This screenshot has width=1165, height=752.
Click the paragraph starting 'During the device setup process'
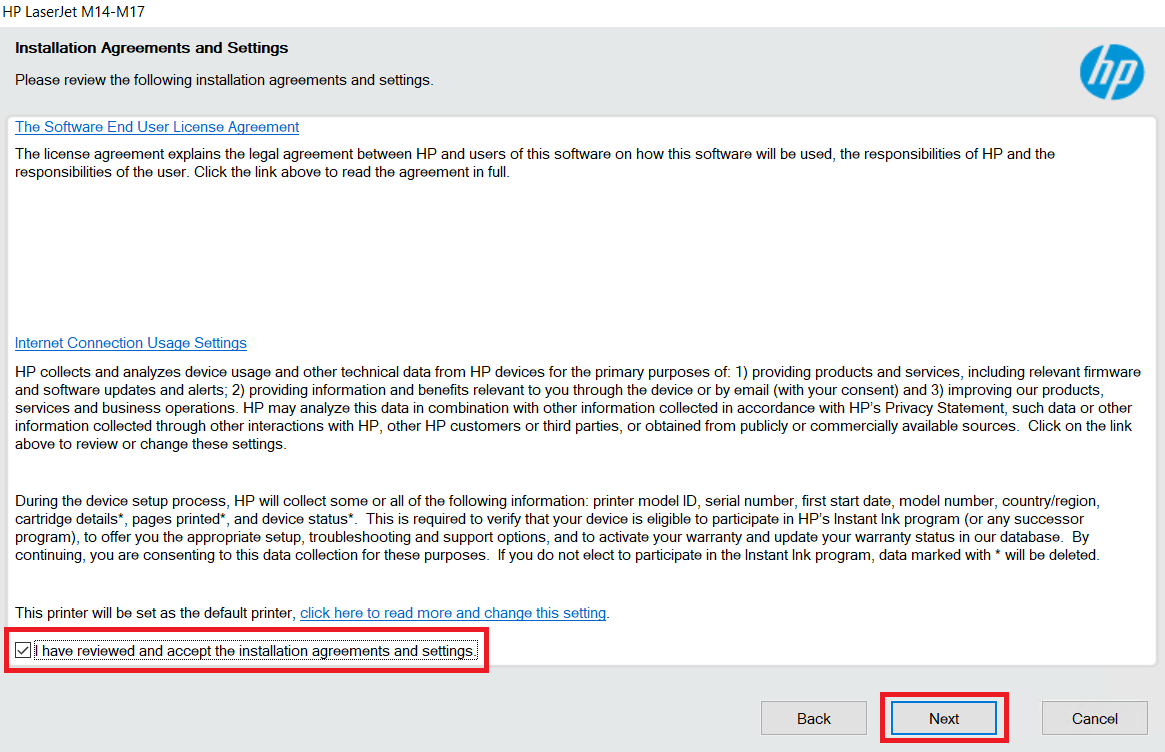tap(557, 528)
